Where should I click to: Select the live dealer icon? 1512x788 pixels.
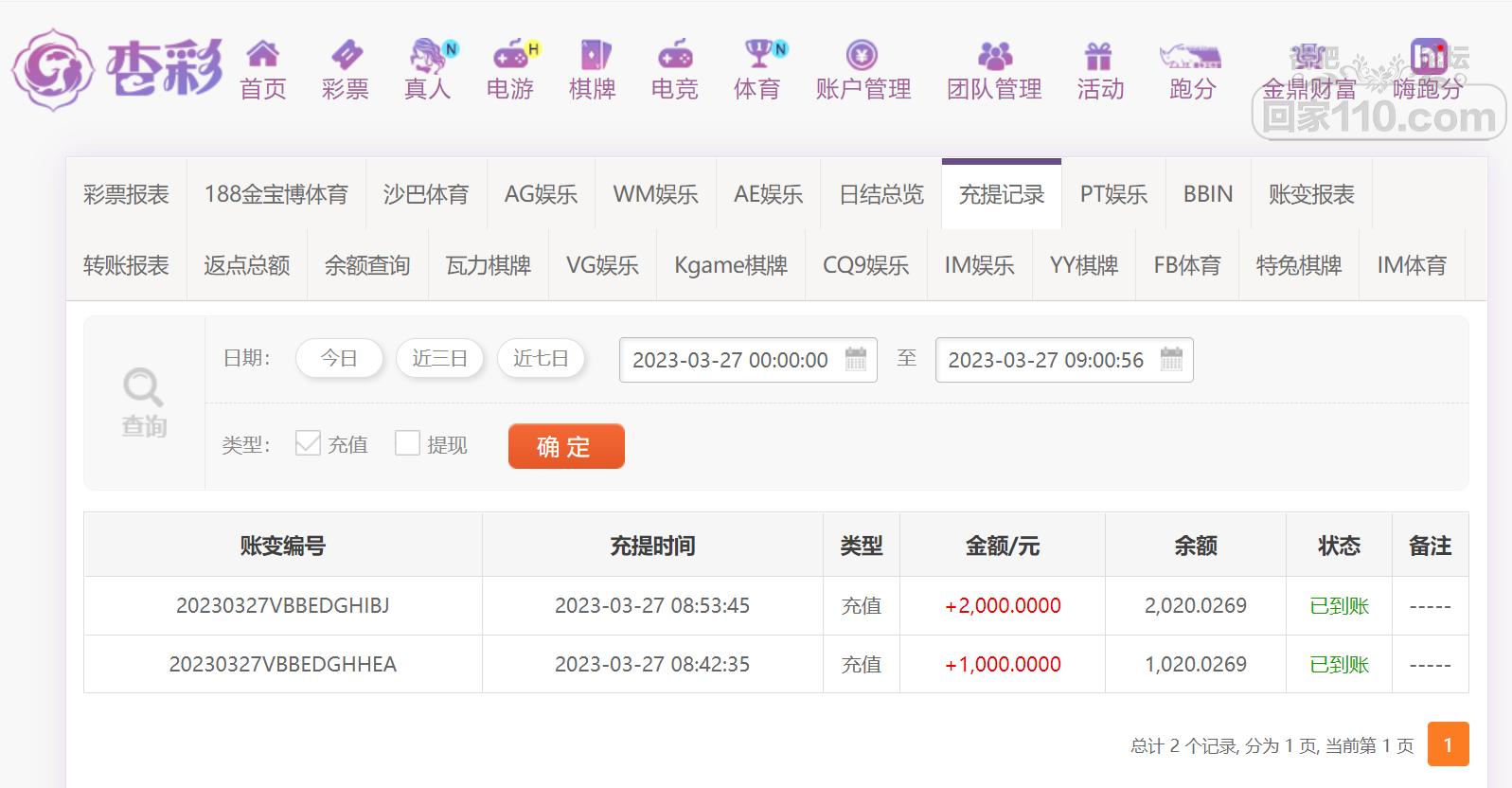pos(428,55)
